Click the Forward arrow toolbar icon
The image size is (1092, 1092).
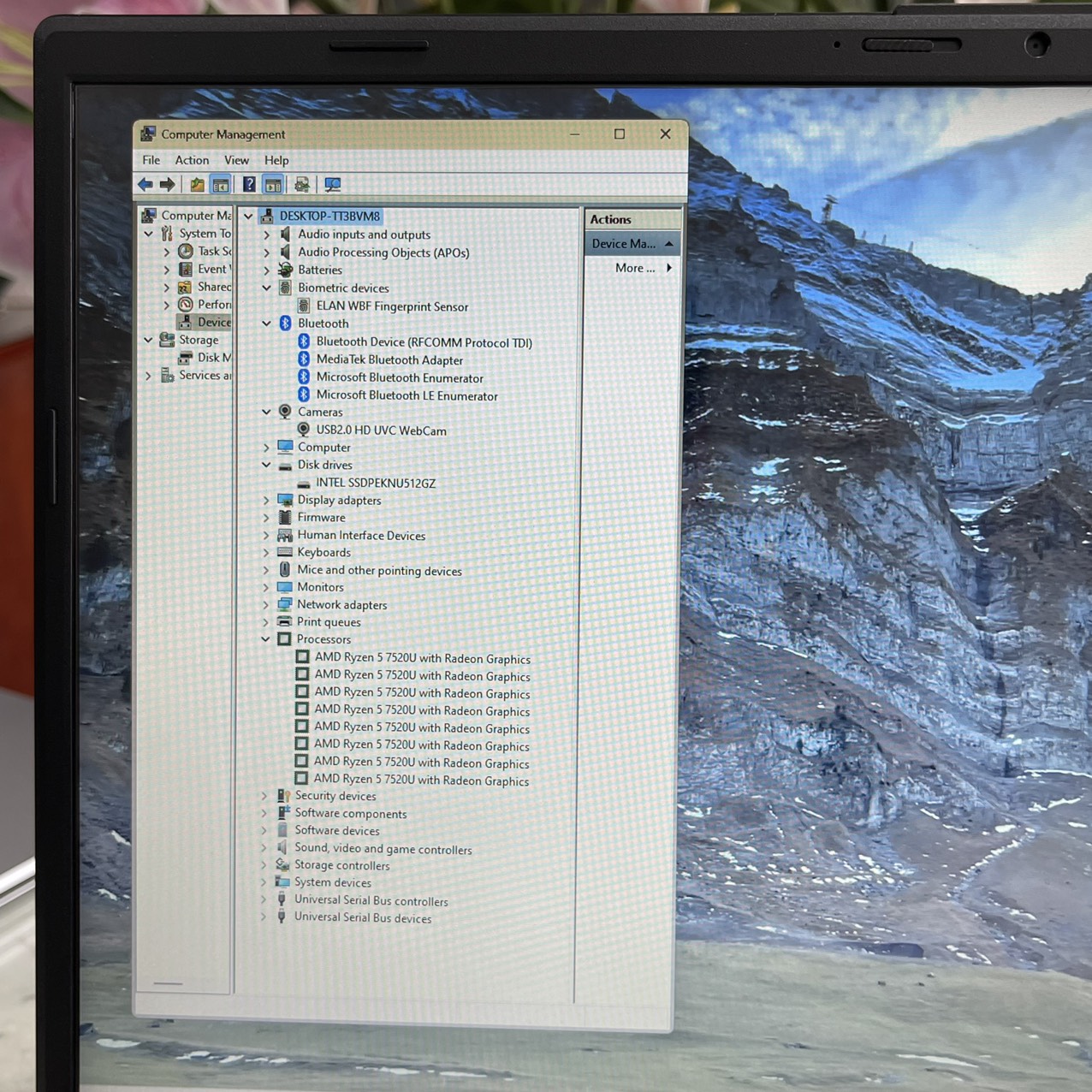(x=168, y=184)
